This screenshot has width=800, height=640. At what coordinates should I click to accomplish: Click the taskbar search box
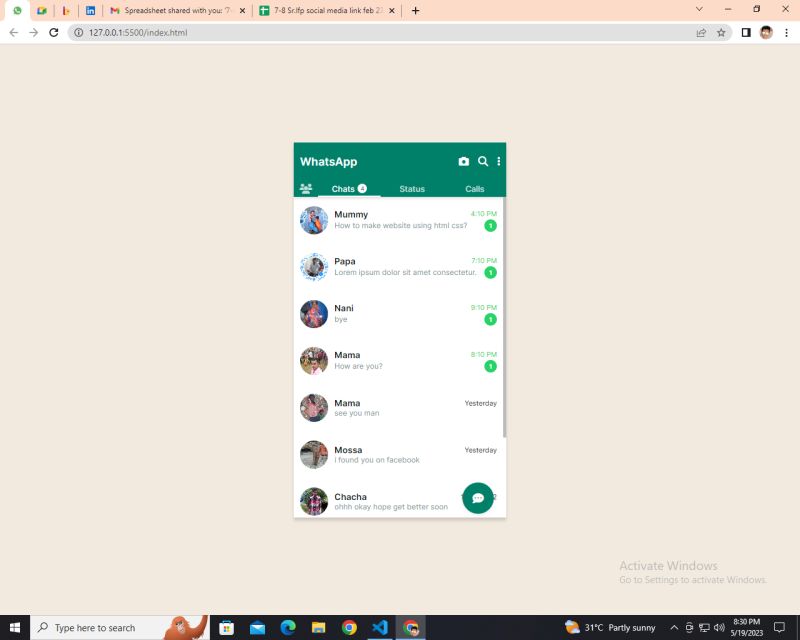(x=120, y=627)
